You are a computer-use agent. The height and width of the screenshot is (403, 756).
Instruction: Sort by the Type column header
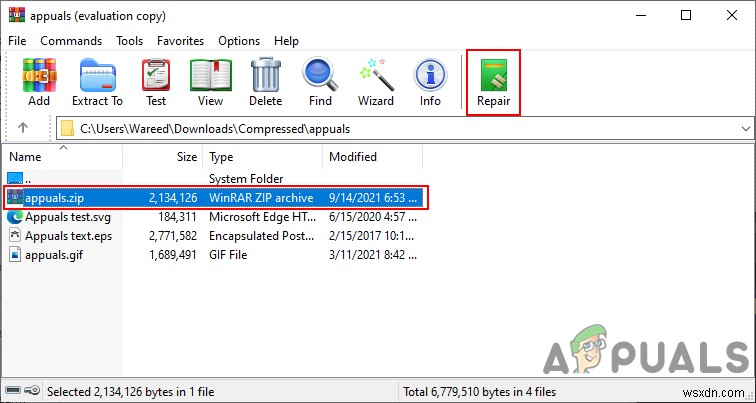click(262, 157)
